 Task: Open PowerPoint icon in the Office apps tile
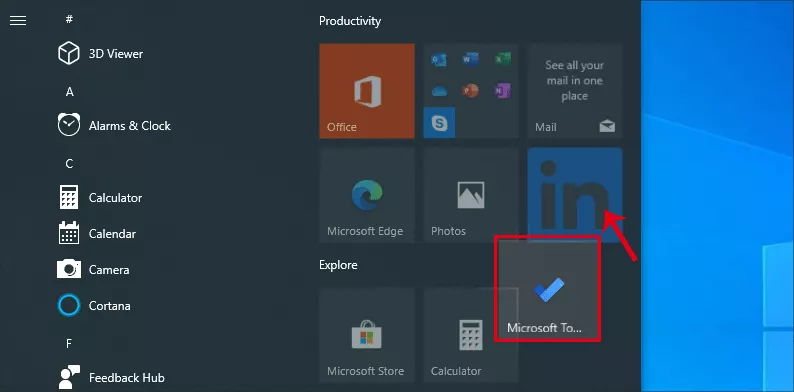470,91
